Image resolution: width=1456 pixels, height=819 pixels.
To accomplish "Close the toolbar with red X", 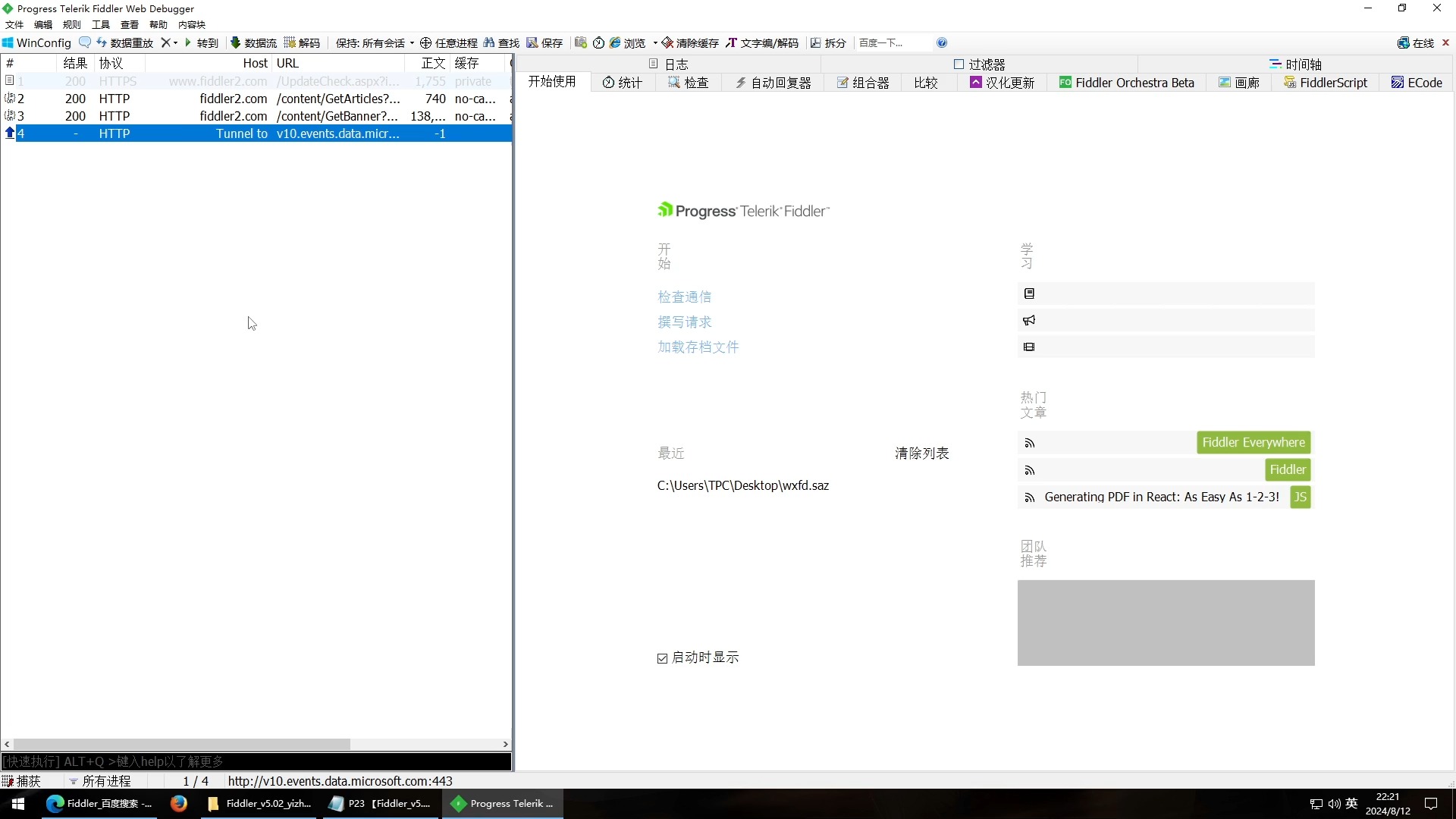I will coord(1446,43).
